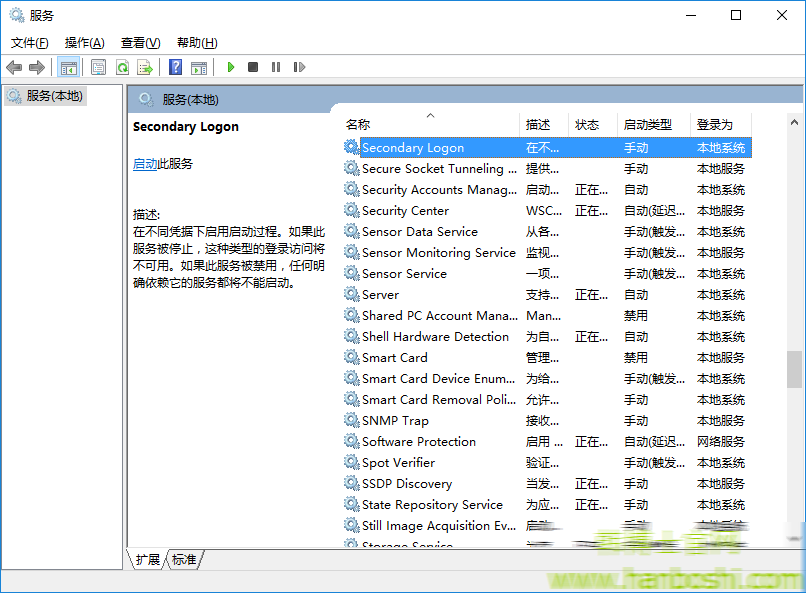
Task: Open Properties via toolbar icon
Action: (98, 67)
